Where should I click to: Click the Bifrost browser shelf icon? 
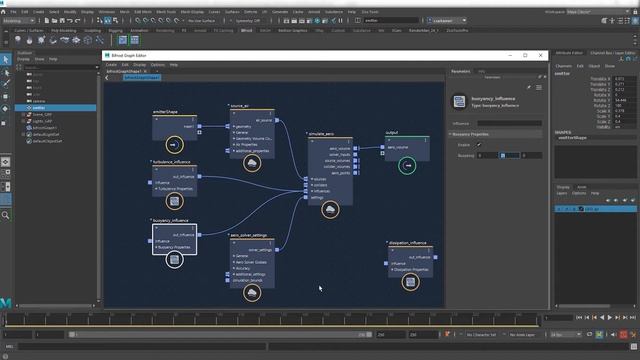(134, 40)
